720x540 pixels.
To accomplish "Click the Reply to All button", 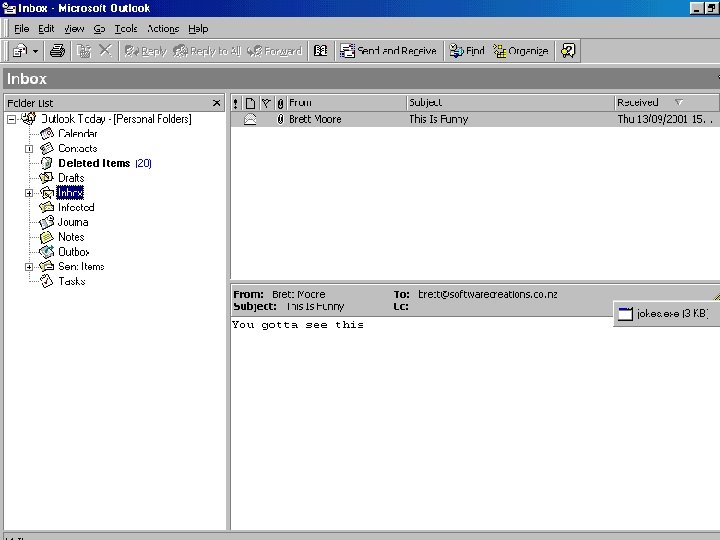I will pyautogui.click(x=207, y=51).
